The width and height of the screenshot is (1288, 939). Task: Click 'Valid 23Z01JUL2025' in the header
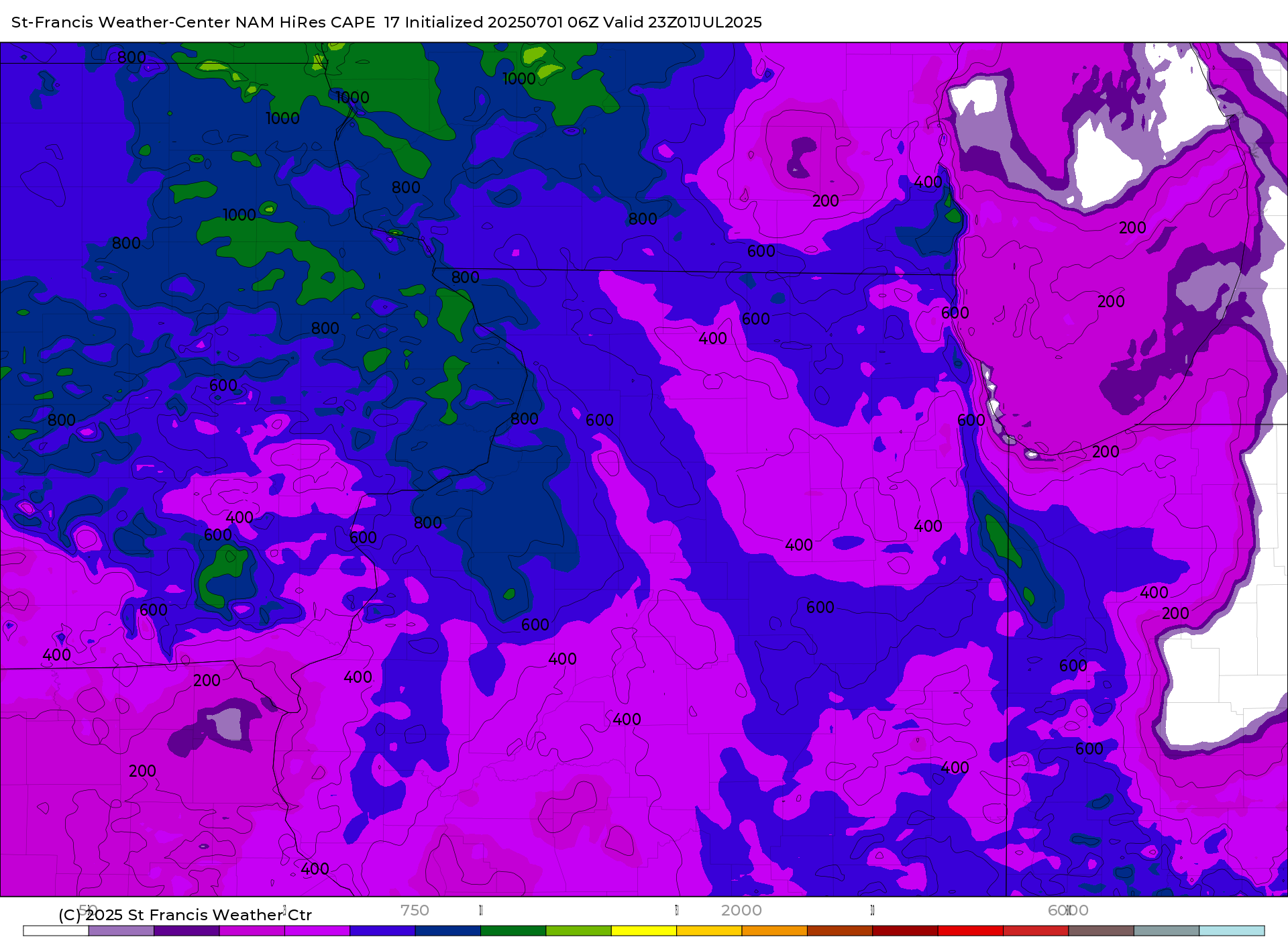682,22
